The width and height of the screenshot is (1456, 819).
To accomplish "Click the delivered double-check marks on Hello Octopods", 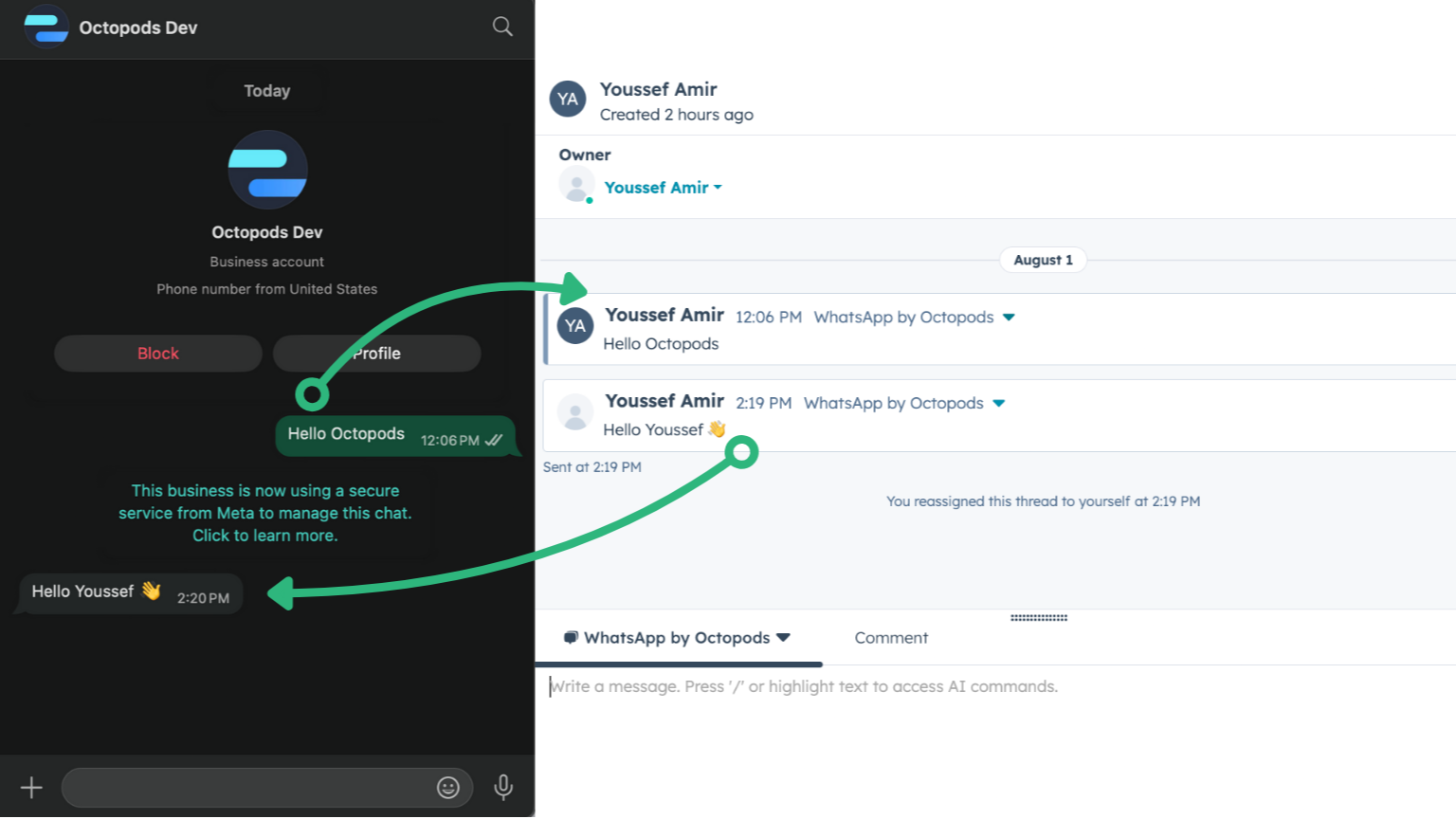I will pos(494,440).
